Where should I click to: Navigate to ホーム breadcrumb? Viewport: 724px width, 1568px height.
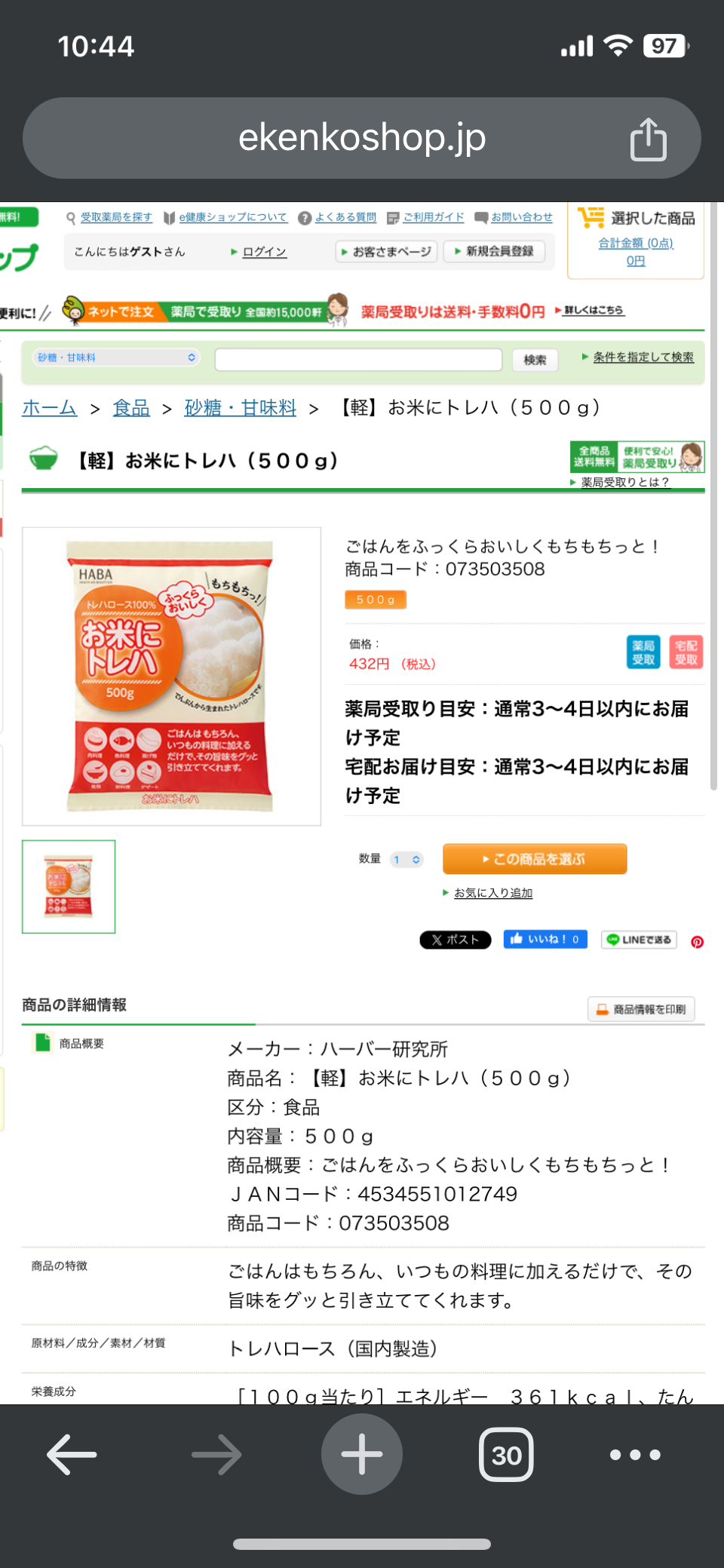pos(50,408)
